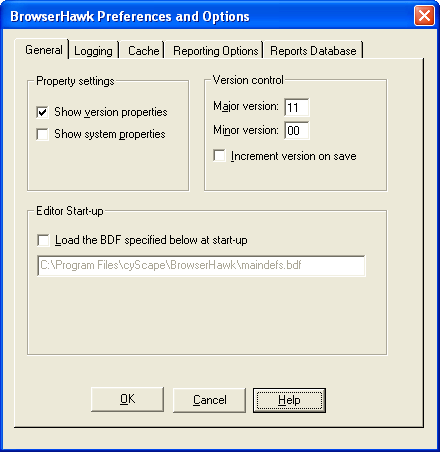This screenshot has width=440, height=452.
Task: Enable Show system properties checkbox
Action: [x=42, y=134]
